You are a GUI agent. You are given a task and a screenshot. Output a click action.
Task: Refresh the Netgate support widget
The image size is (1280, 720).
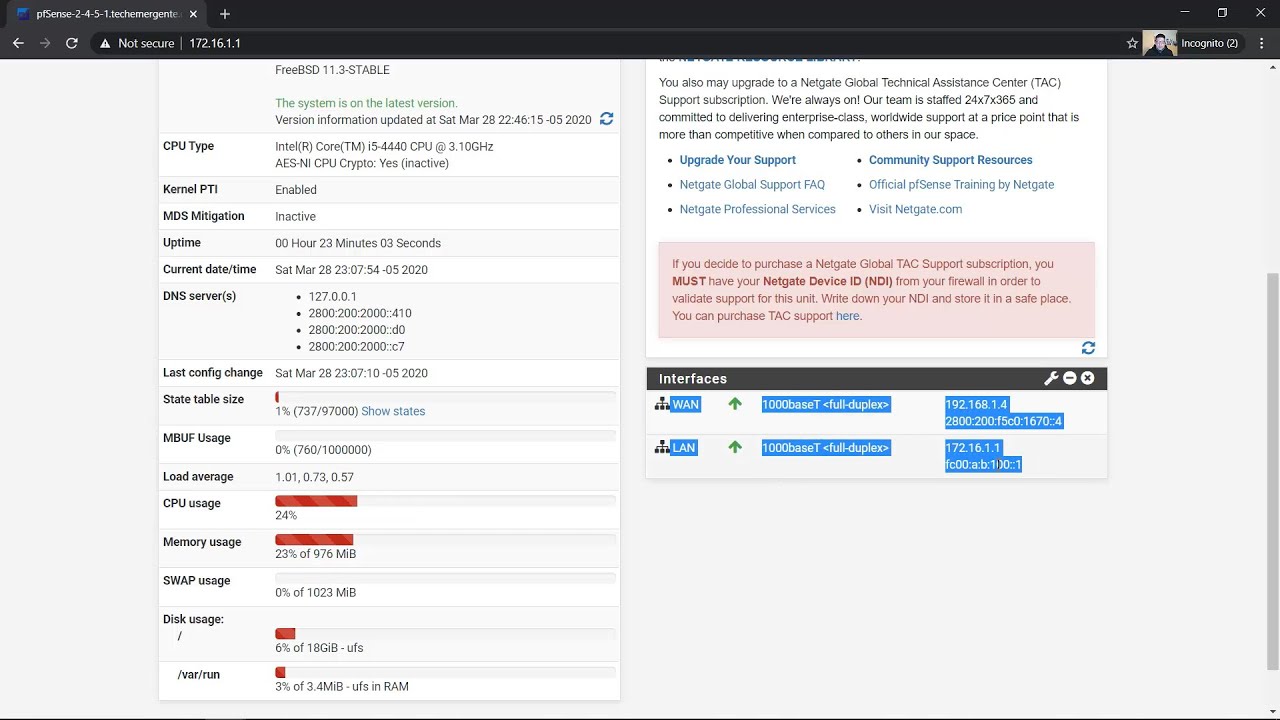(x=1088, y=348)
